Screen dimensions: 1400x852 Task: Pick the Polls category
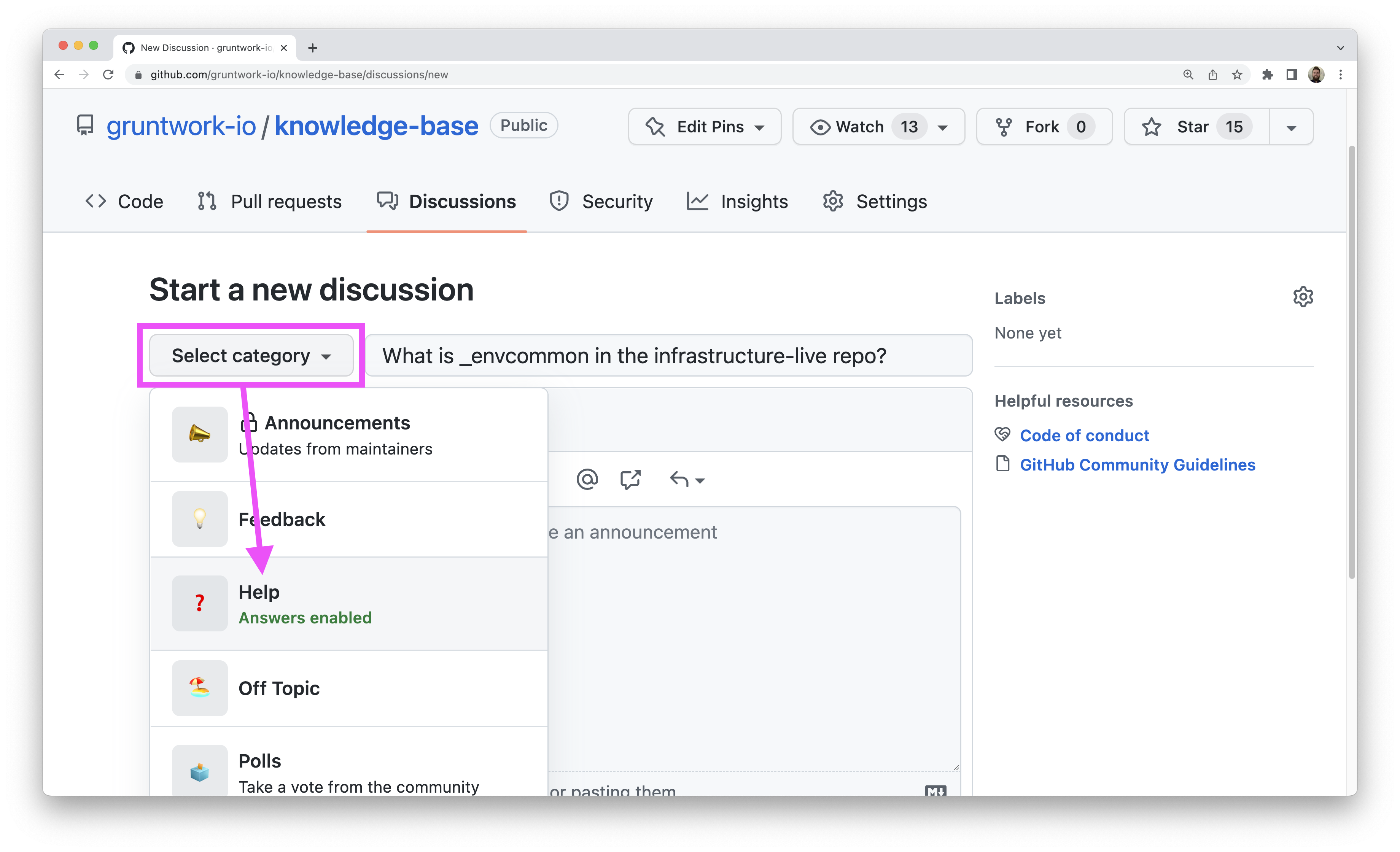[x=349, y=761]
